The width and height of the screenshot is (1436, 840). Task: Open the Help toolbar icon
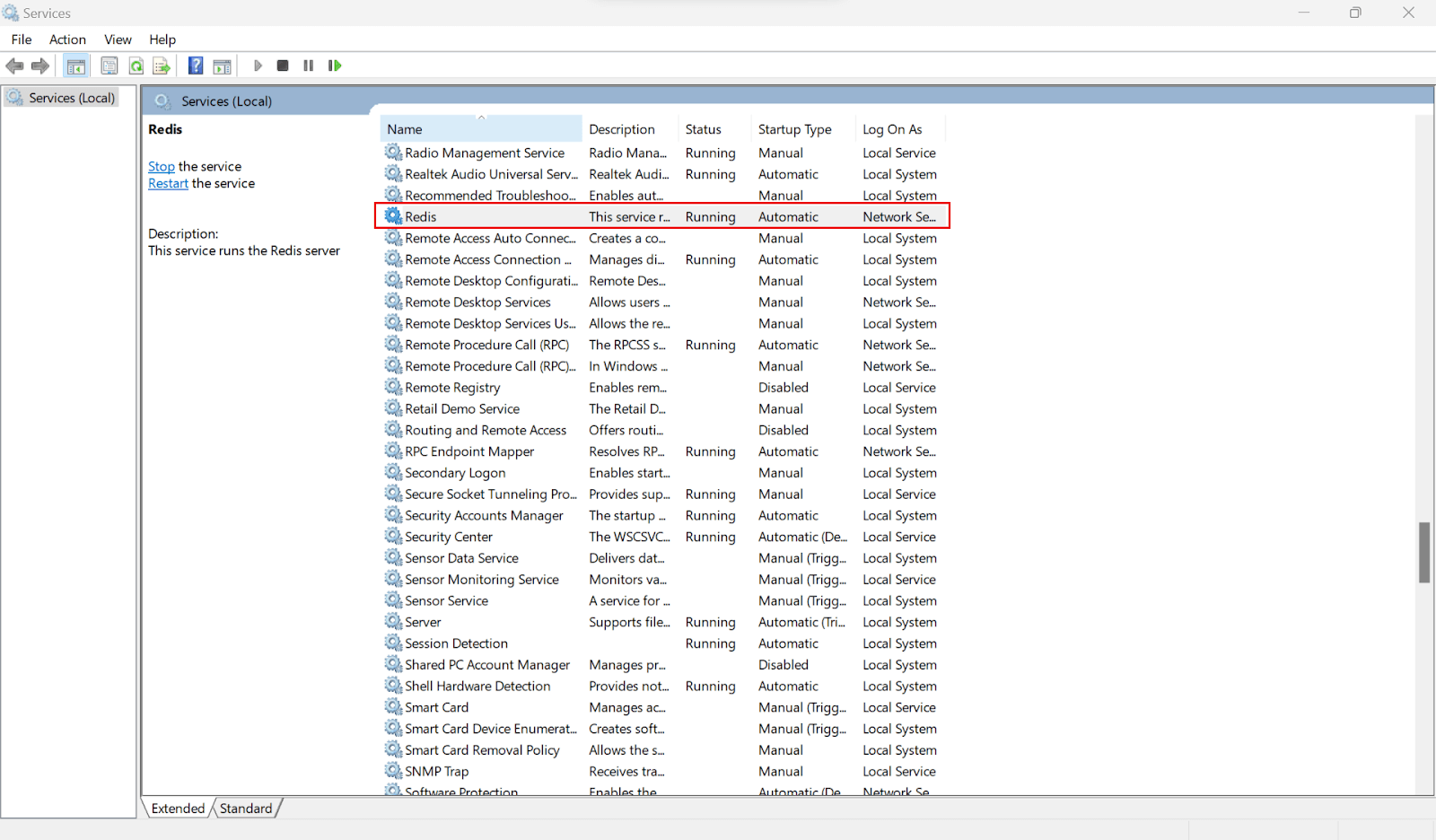tap(196, 66)
